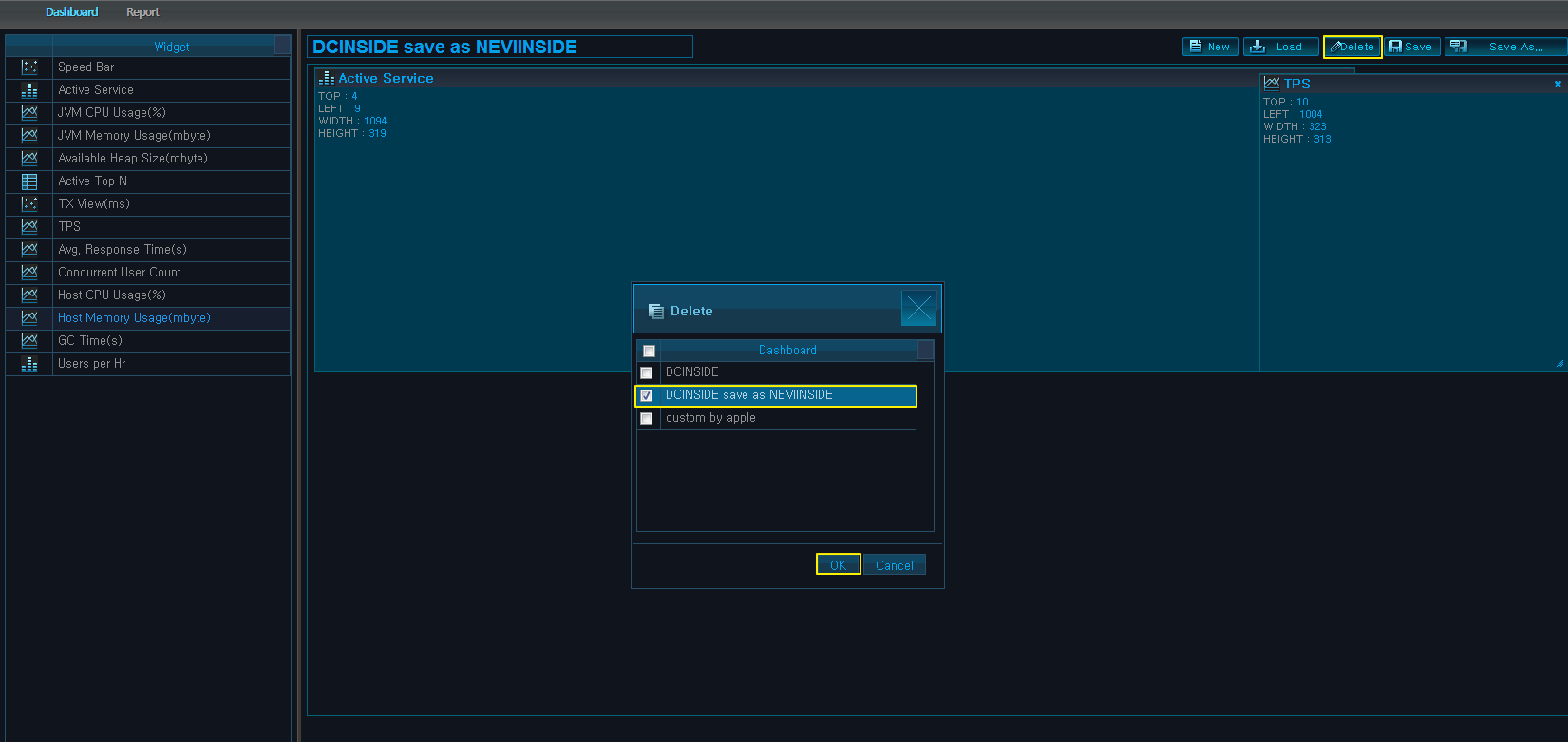Select the Available Heap Size(mbyte) row
This screenshot has height=742, width=1568.
[148, 159]
